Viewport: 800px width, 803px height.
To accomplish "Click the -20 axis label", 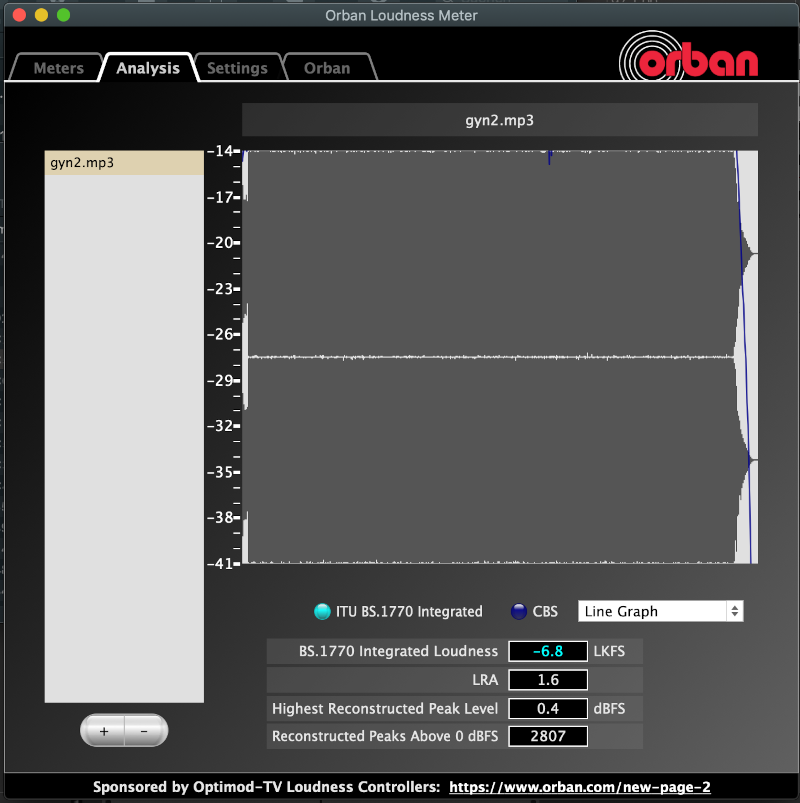I will (220, 243).
